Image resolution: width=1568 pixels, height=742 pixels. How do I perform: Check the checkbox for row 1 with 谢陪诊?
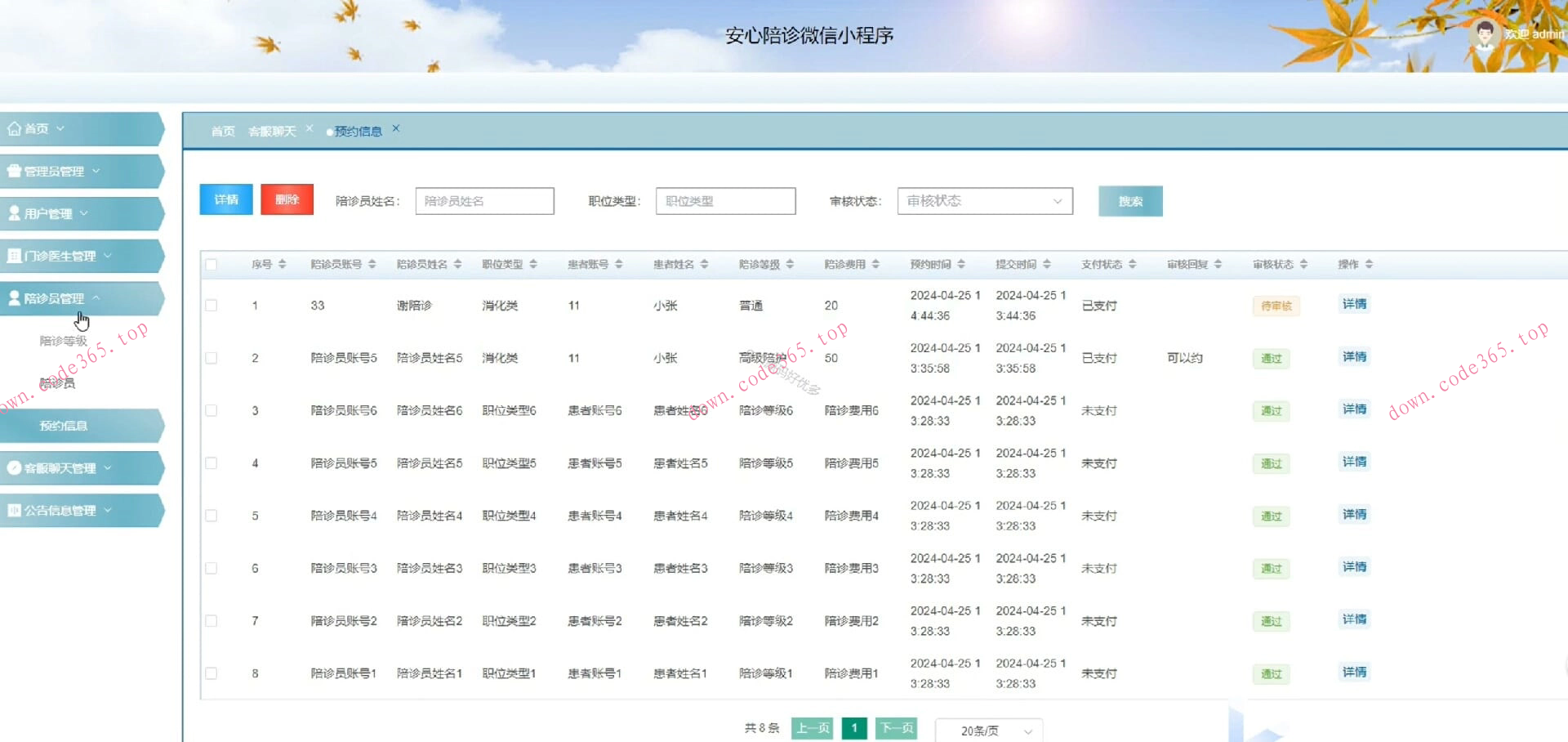click(212, 305)
